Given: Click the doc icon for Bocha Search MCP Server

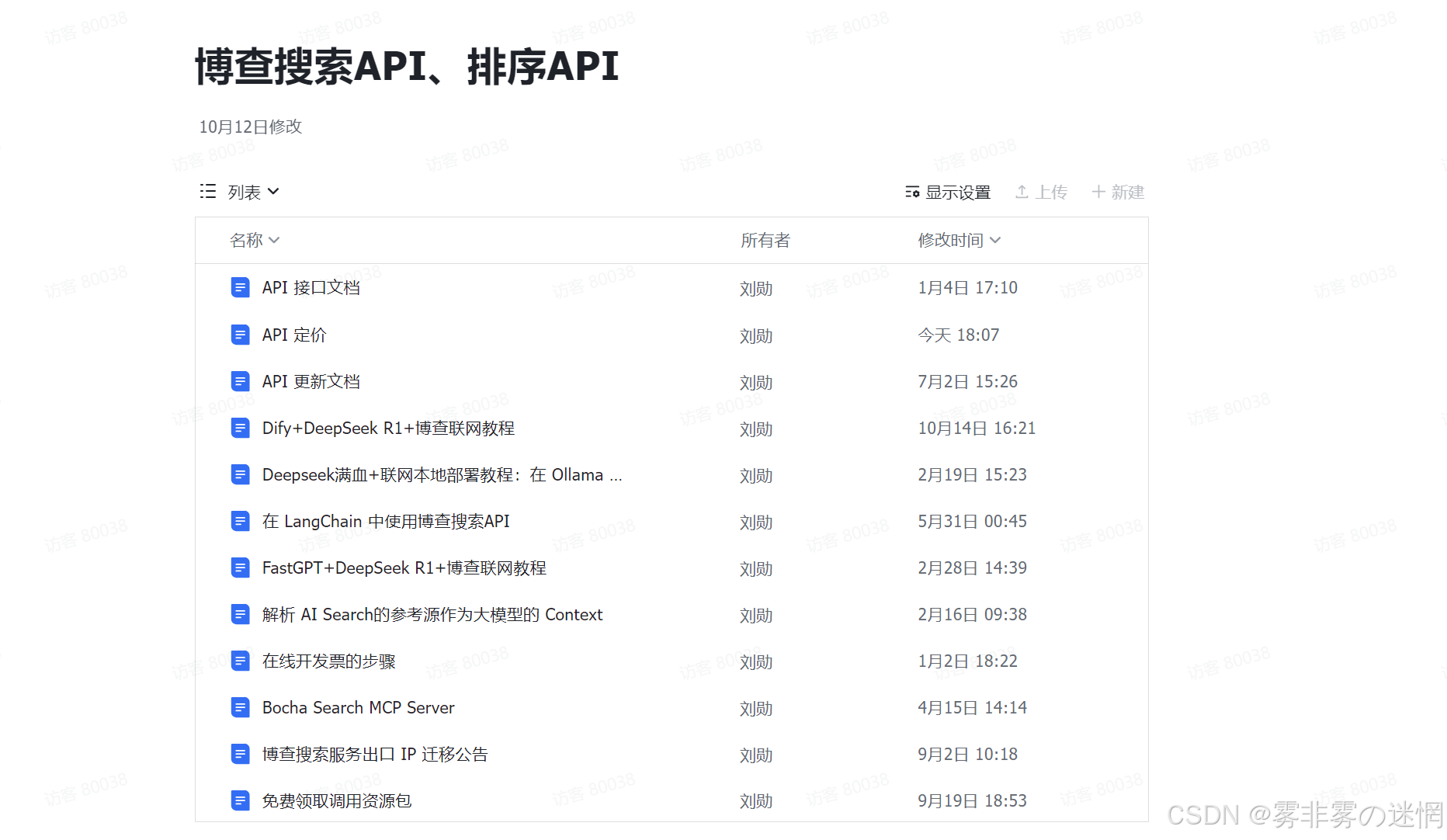Looking at the screenshot, I should [241, 707].
